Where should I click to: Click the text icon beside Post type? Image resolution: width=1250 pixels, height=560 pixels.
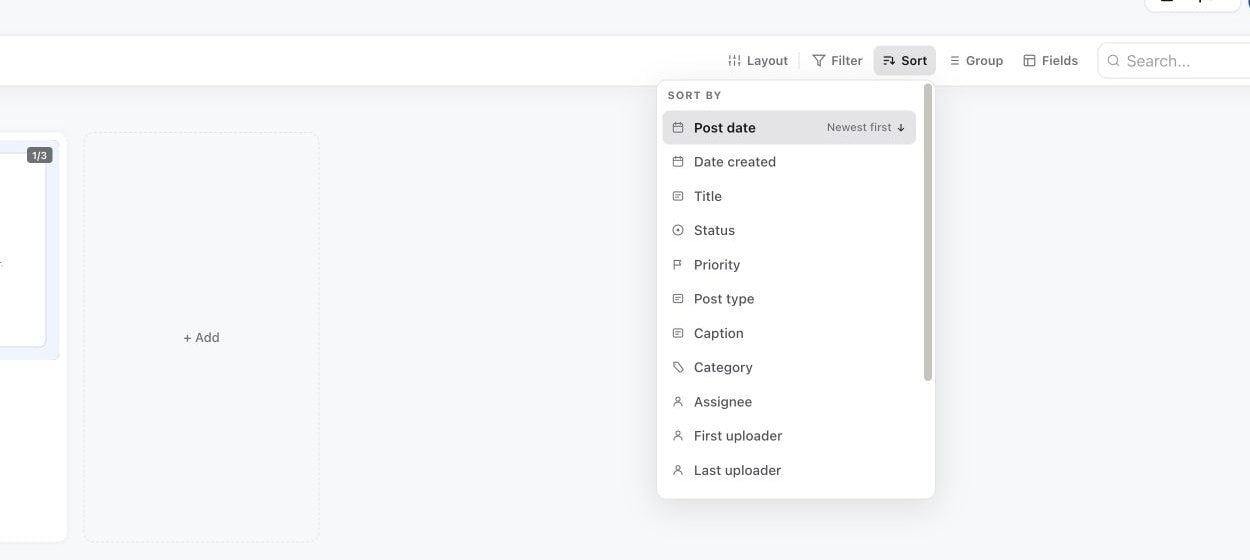(678, 299)
